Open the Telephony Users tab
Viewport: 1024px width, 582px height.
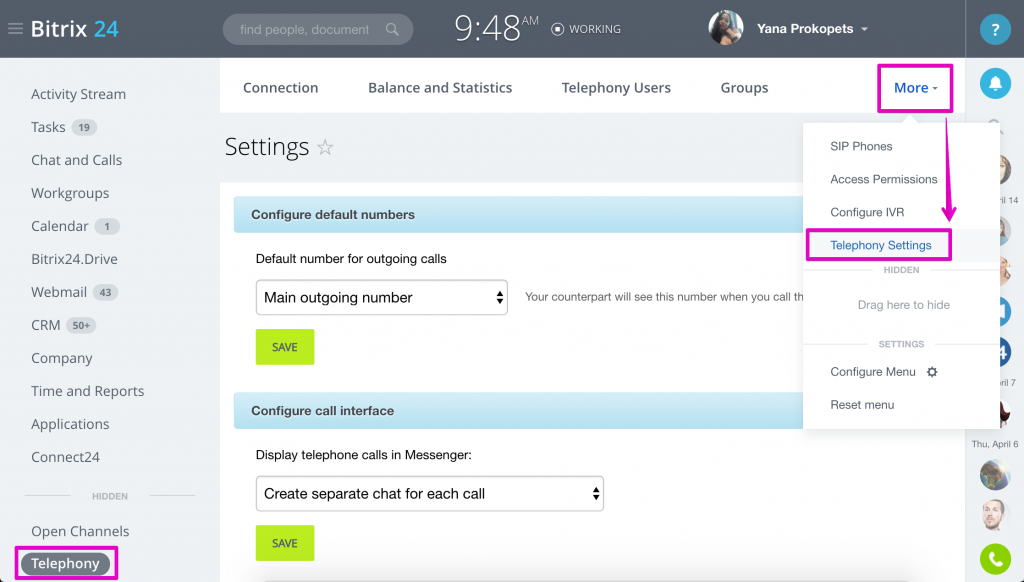click(616, 88)
